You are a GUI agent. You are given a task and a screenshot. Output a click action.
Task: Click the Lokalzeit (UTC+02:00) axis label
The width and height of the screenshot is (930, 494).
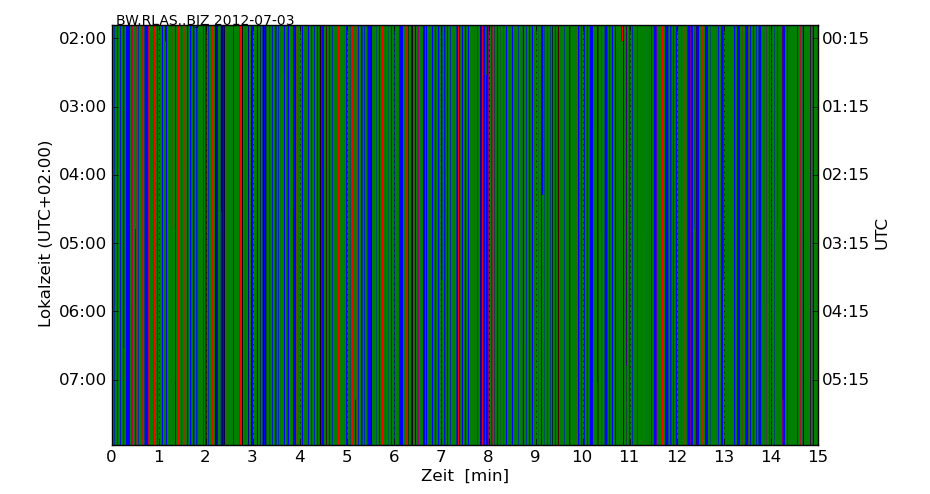45,234
